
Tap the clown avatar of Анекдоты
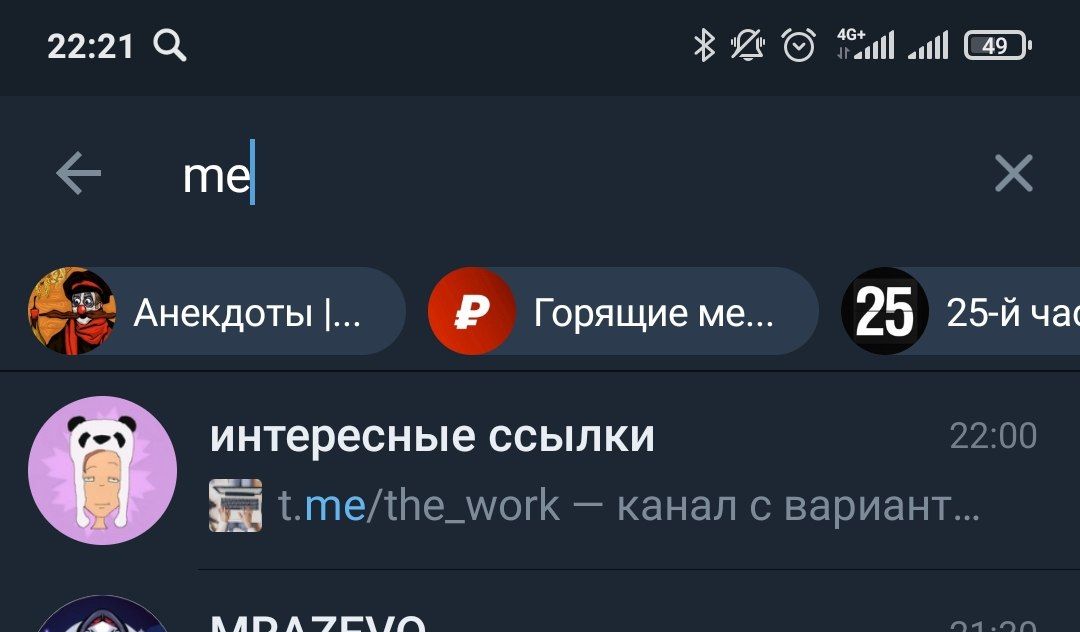(72, 311)
